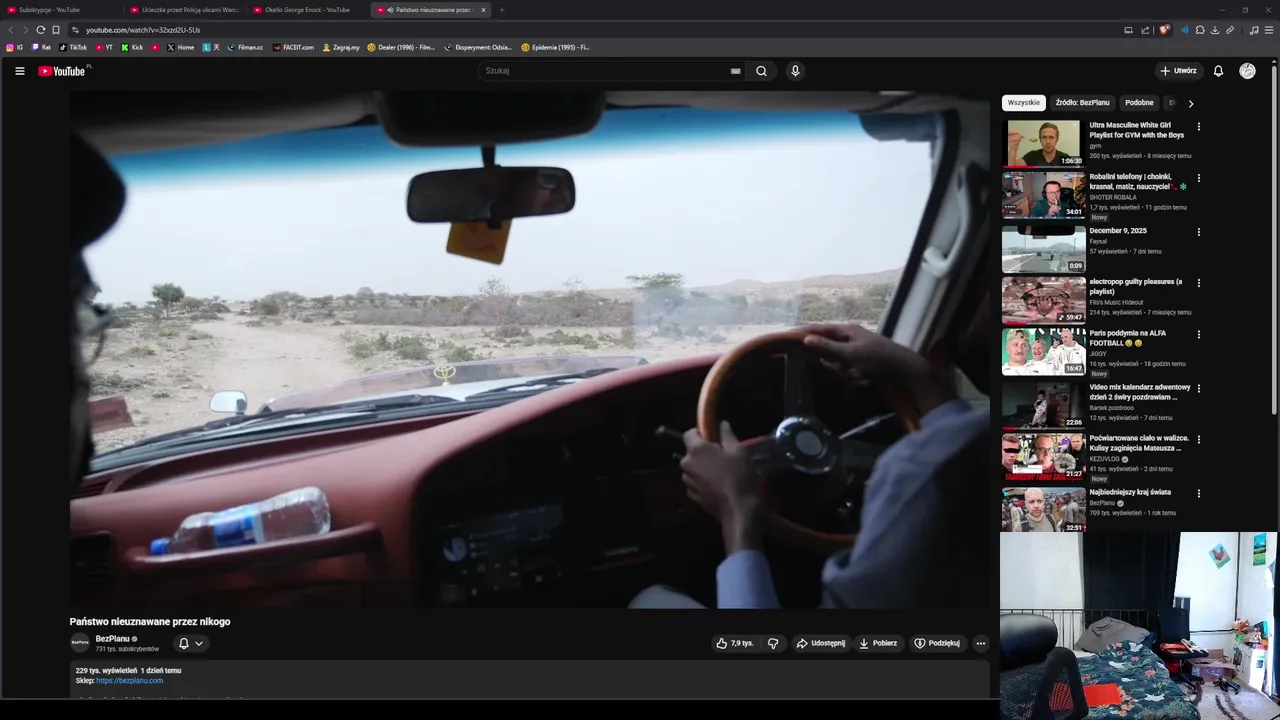Open the Dealer (1996) bookmark
Screen dimensions: 1280x720
[401, 47]
